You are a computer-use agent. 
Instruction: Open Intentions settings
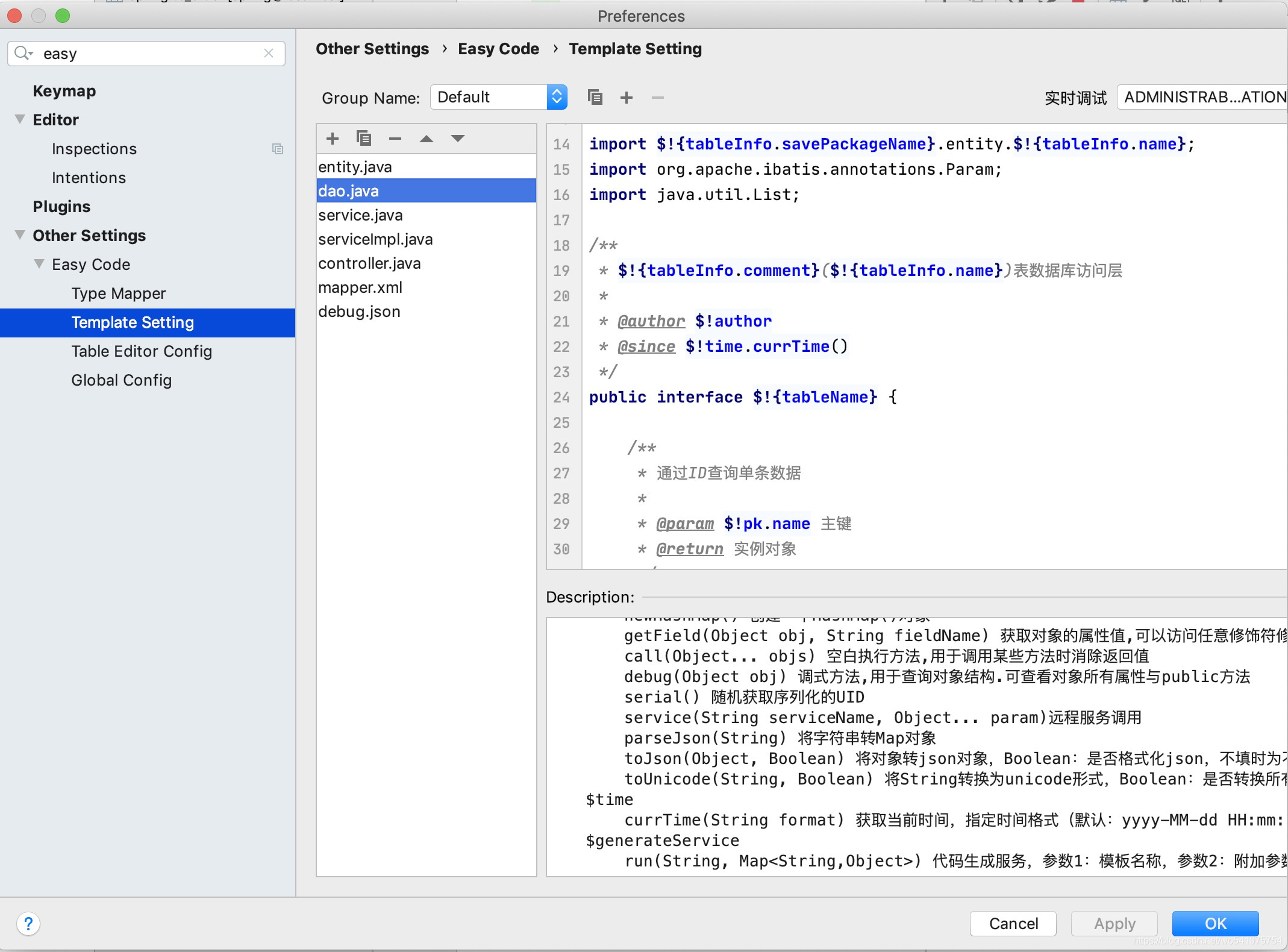[x=89, y=178]
